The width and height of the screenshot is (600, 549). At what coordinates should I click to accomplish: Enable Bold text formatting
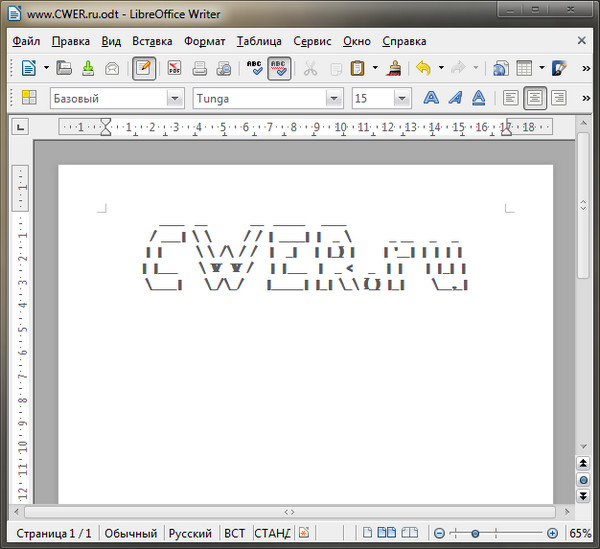click(x=431, y=98)
